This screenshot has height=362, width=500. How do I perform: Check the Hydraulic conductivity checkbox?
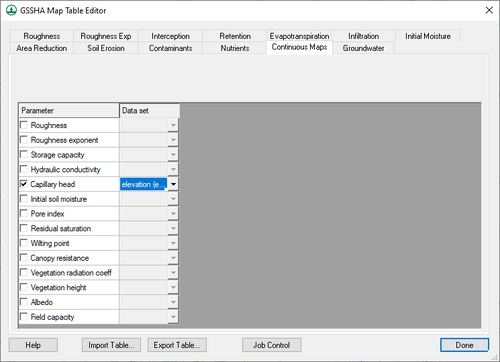click(x=24, y=169)
